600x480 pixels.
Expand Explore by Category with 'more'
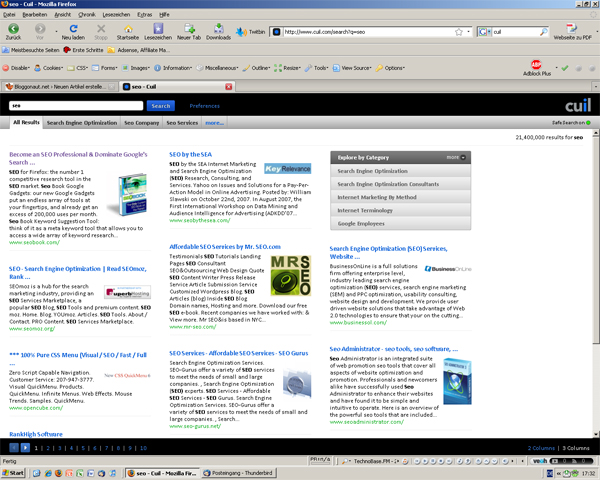[x=456, y=157]
